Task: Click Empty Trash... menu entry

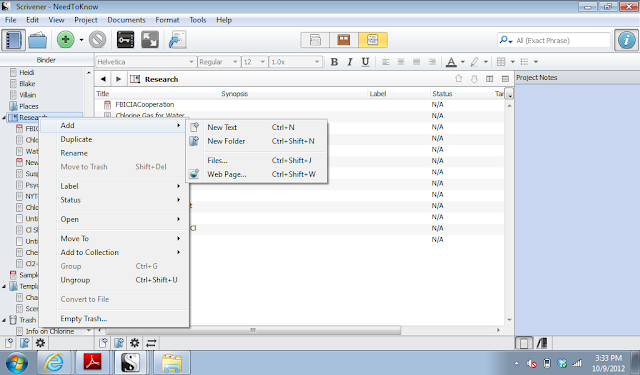Action: click(114, 319)
